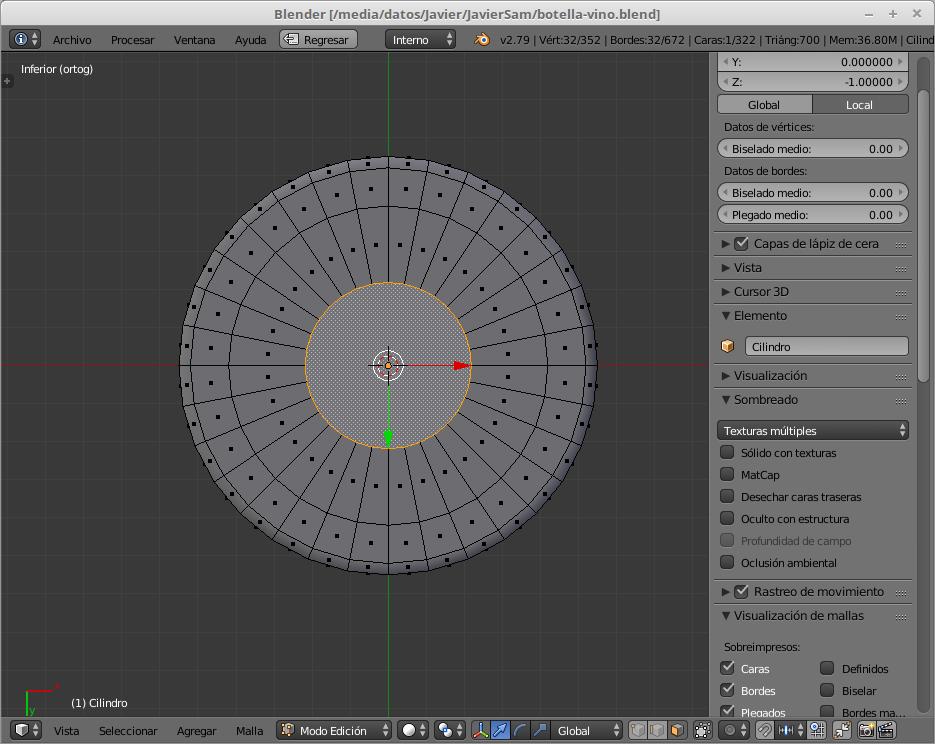Open the Archivo menu
The image size is (935, 744).
[x=72, y=40]
